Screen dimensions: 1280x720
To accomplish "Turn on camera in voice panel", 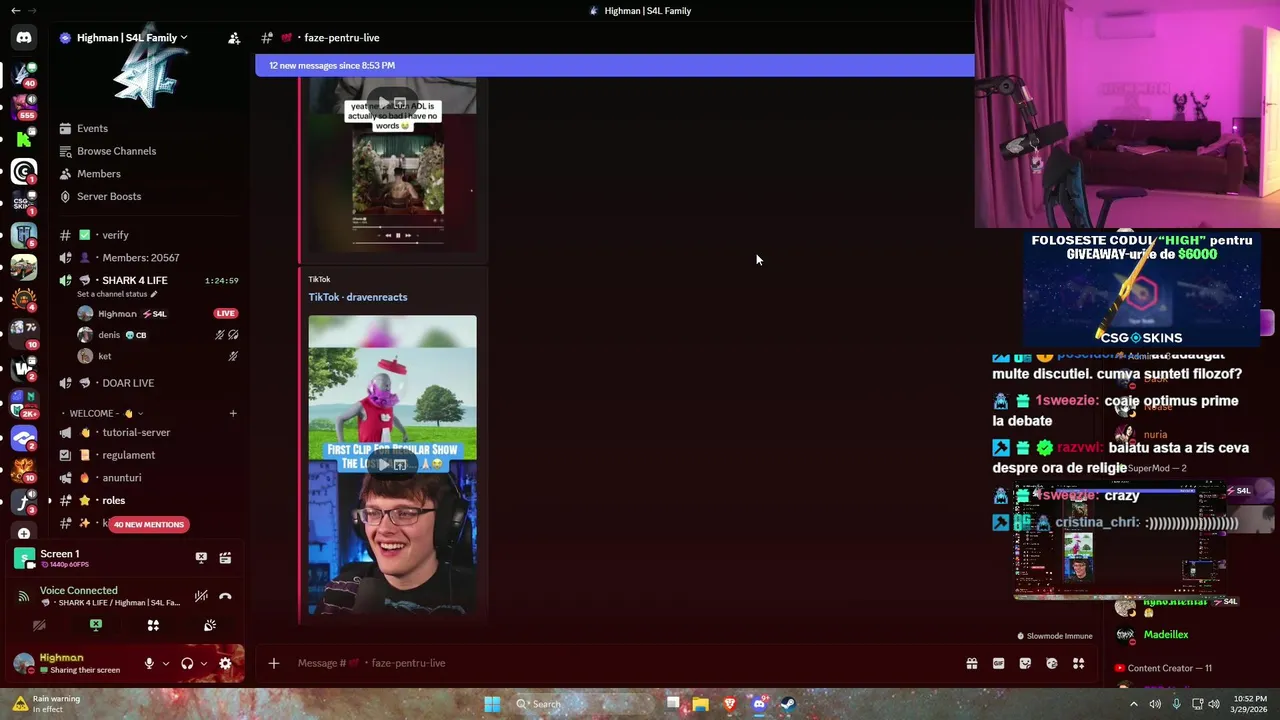I will click(39, 625).
